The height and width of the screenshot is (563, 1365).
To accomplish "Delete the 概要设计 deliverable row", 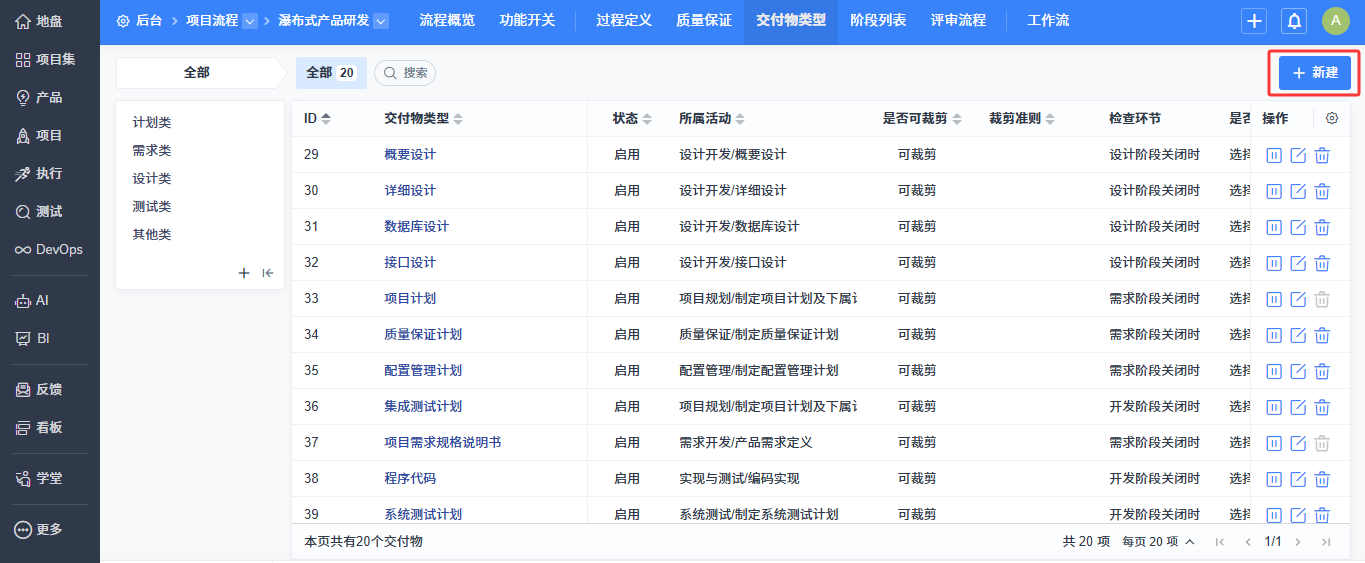I will tap(1322, 155).
